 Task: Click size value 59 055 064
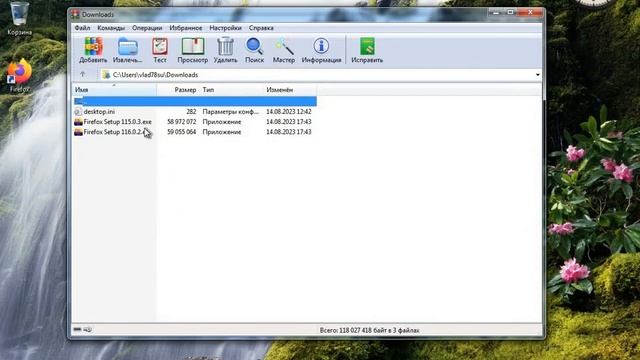click(182, 132)
